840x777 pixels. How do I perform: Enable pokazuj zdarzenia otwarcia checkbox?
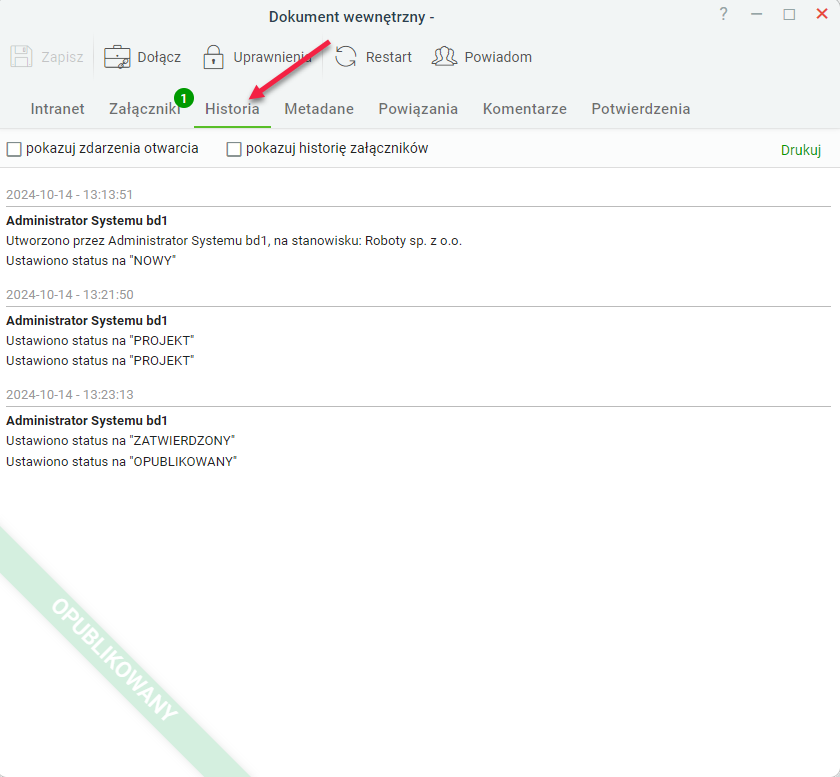(x=14, y=149)
